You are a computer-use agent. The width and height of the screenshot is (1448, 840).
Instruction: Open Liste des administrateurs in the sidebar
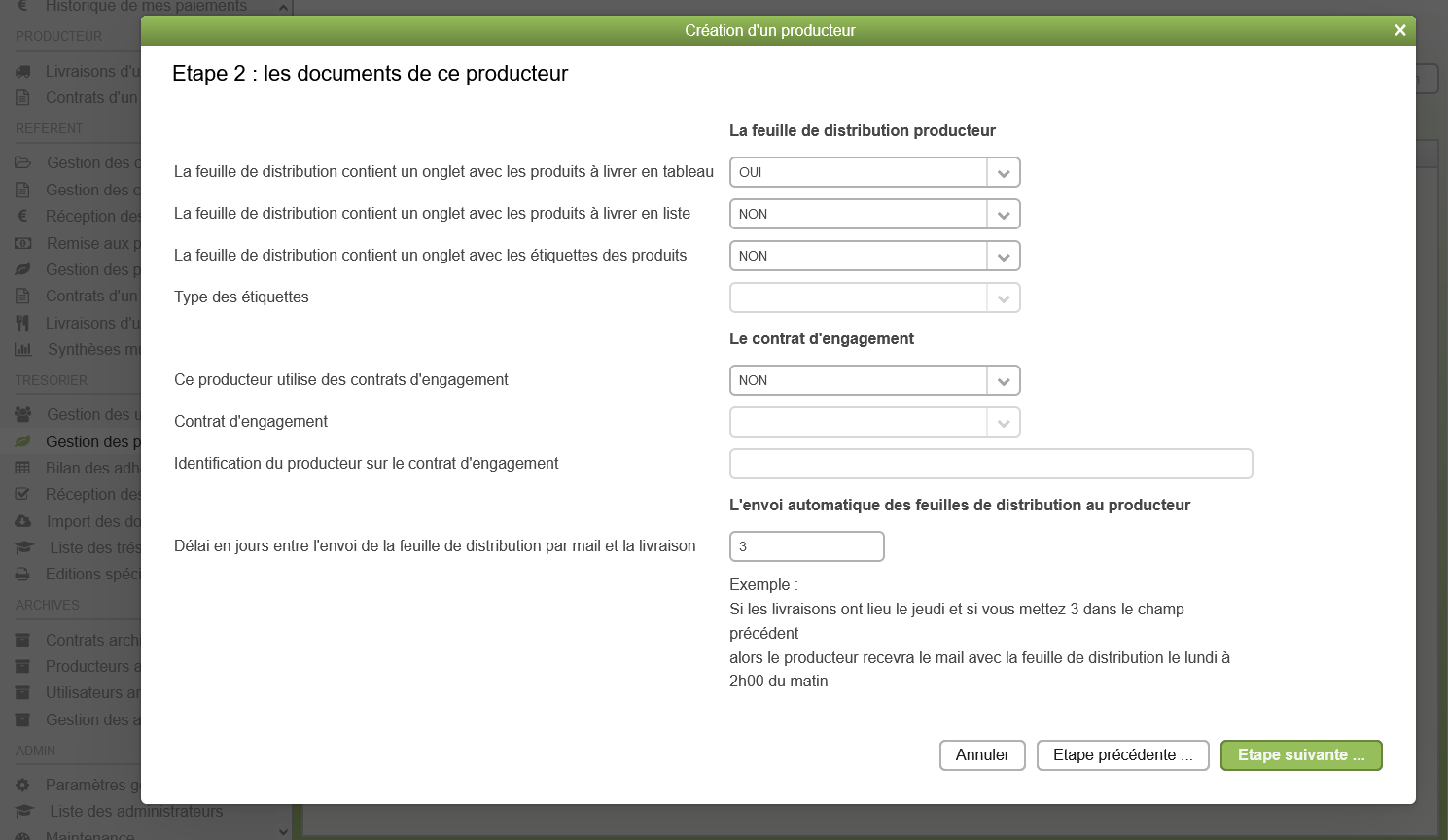[x=136, y=811]
